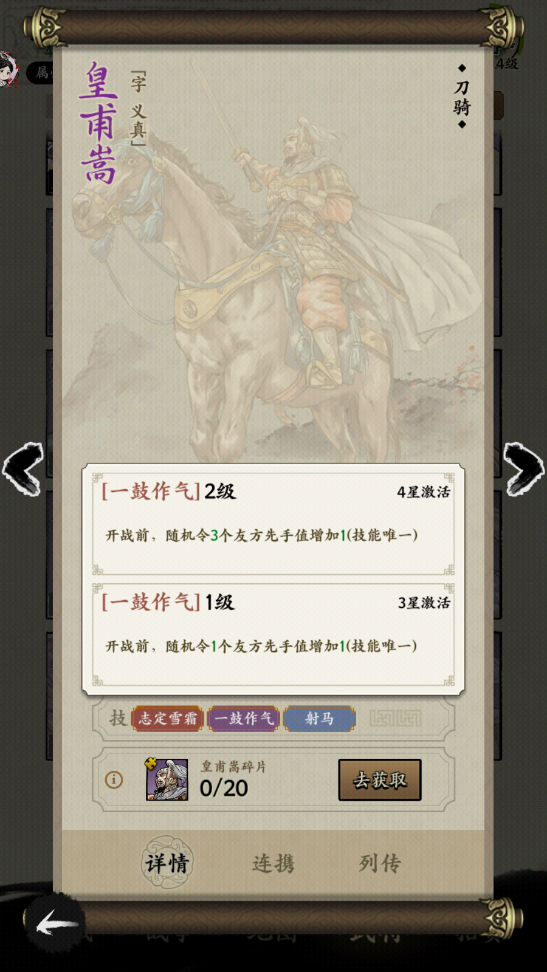Switch to the 连携 tab

coord(274,863)
